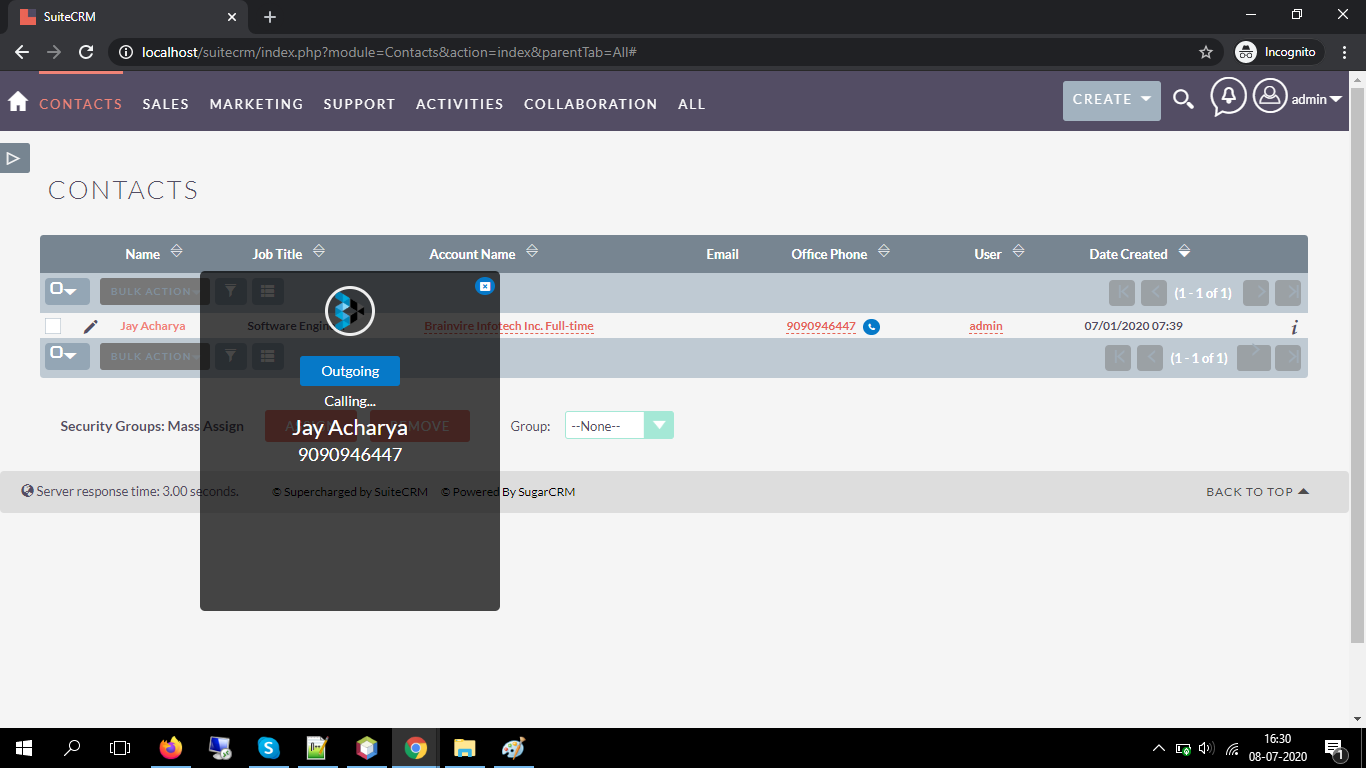The image size is (1366, 768).
Task: Open the Windows notification center
Action: coord(1334,748)
